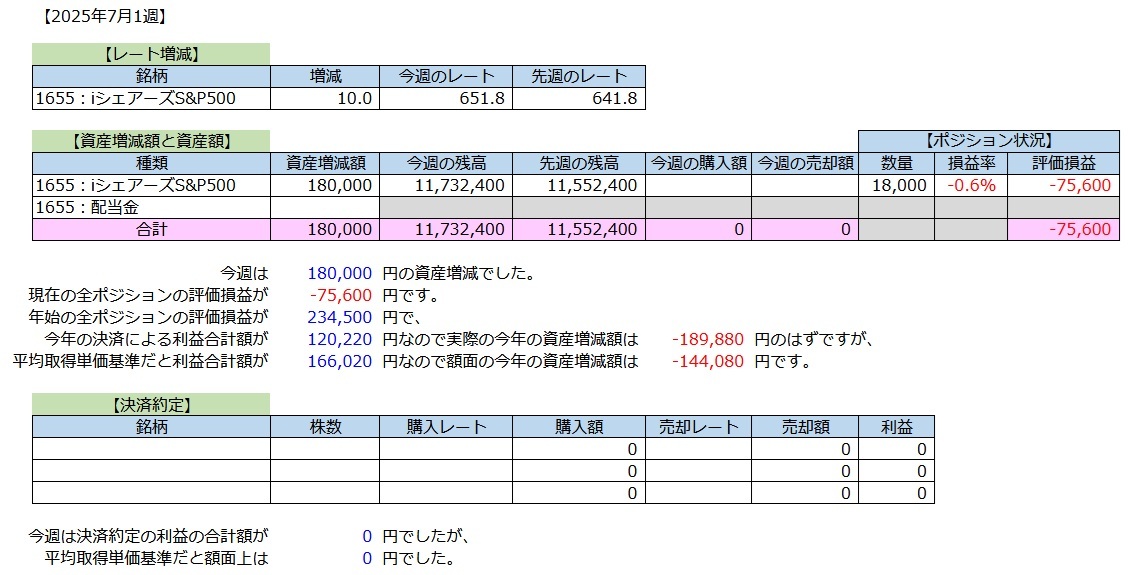Select the 10.0 rate change cell
1134x575 pixels.
point(325,98)
